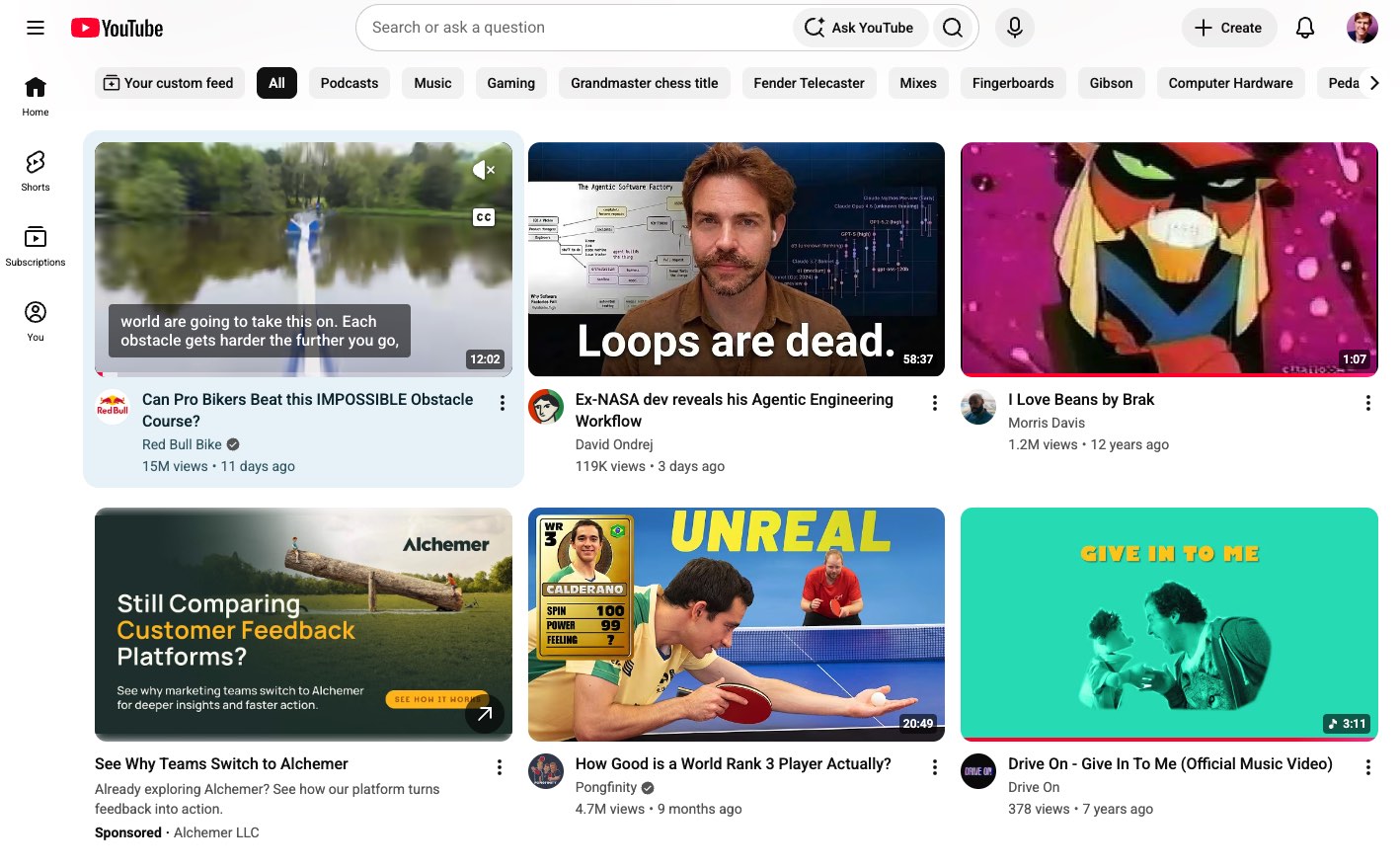Click the Create button
The height and width of the screenshot is (868, 1400).
pyautogui.click(x=1229, y=28)
